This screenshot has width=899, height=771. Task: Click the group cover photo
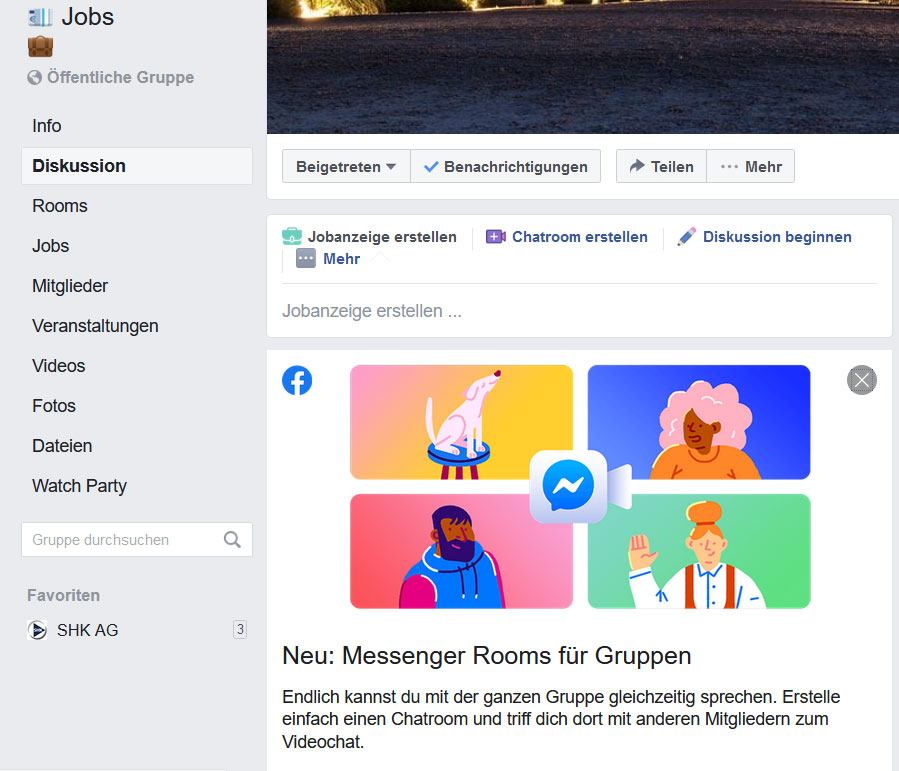click(x=583, y=66)
